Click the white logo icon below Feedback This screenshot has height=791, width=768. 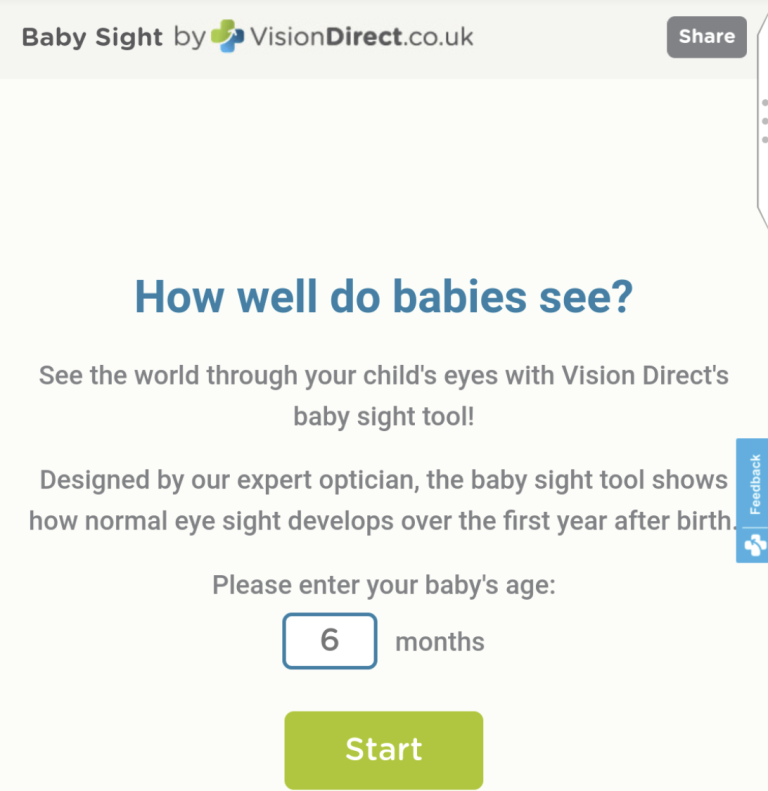(755, 545)
